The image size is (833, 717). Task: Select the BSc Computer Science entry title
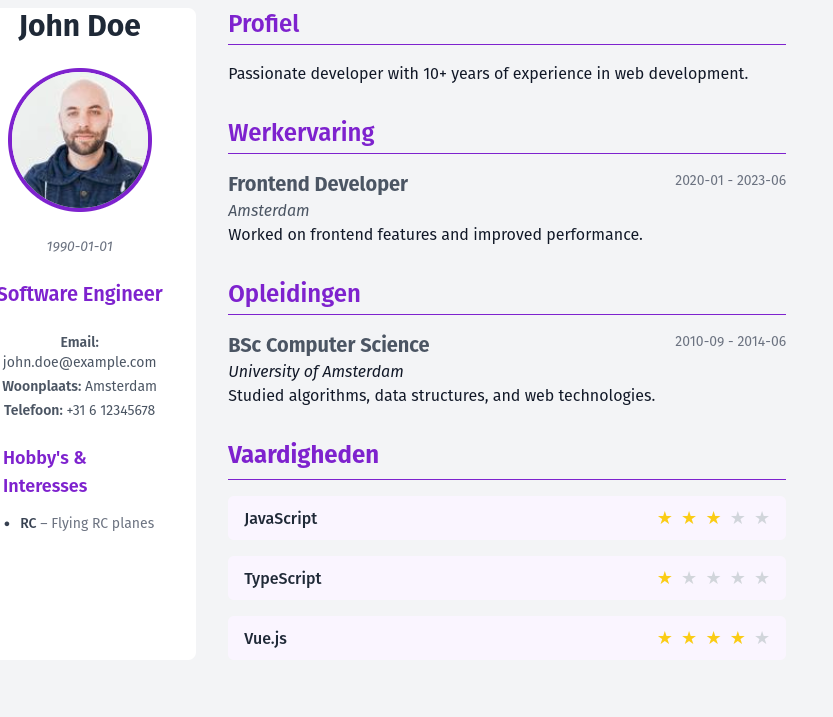pyautogui.click(x=328, y=345)
